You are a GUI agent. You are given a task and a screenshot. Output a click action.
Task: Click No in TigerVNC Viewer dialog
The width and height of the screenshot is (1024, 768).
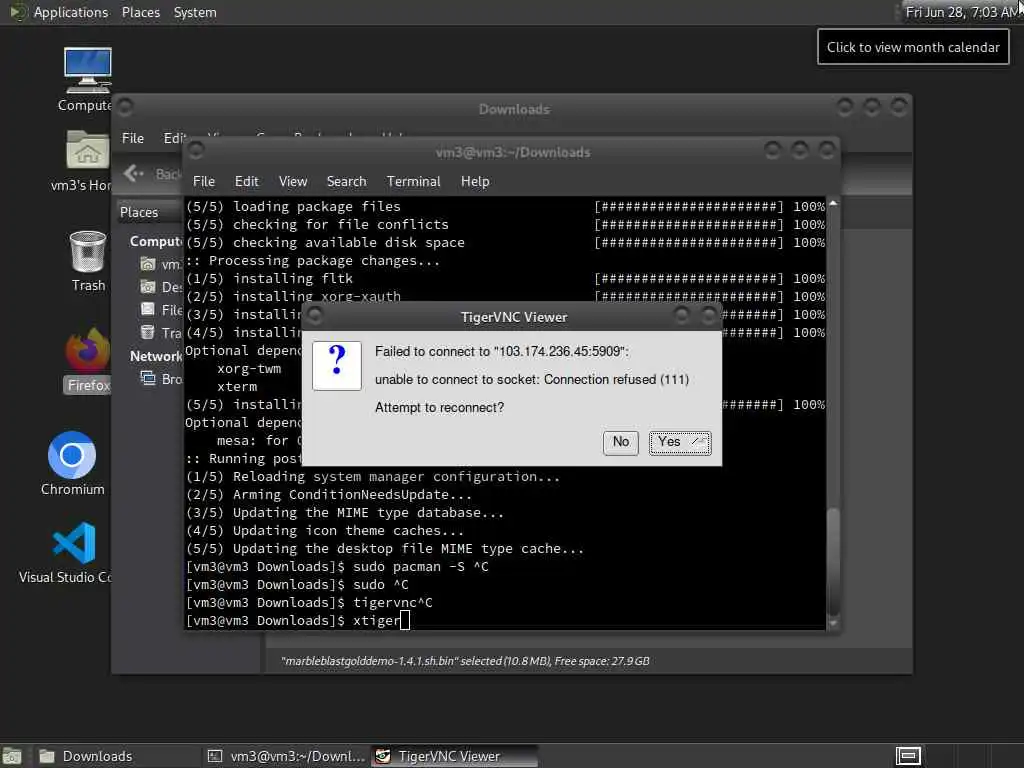click(620, 443)
